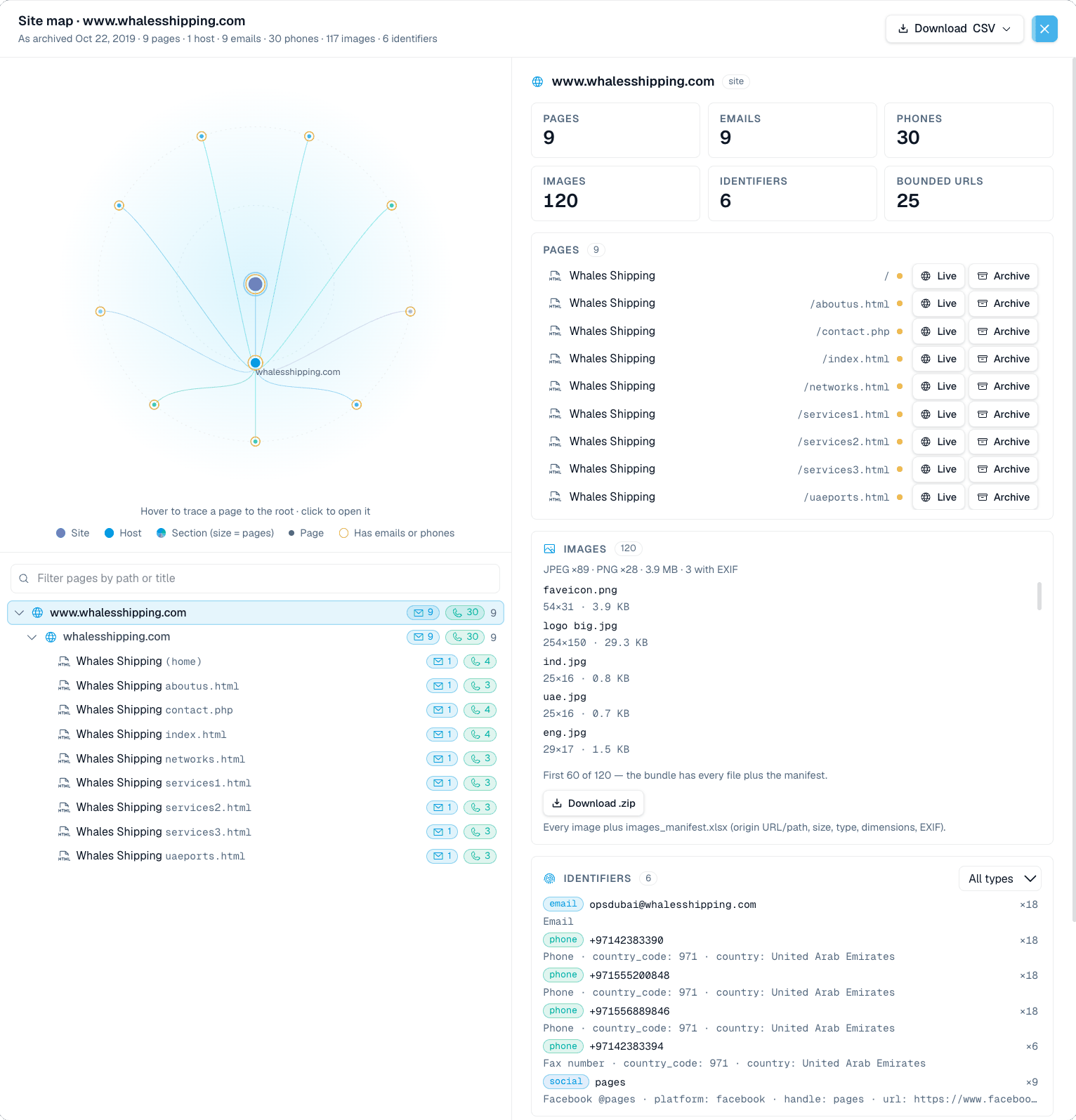Click the Pages stat card
1076x1120 pixels.
616,131
